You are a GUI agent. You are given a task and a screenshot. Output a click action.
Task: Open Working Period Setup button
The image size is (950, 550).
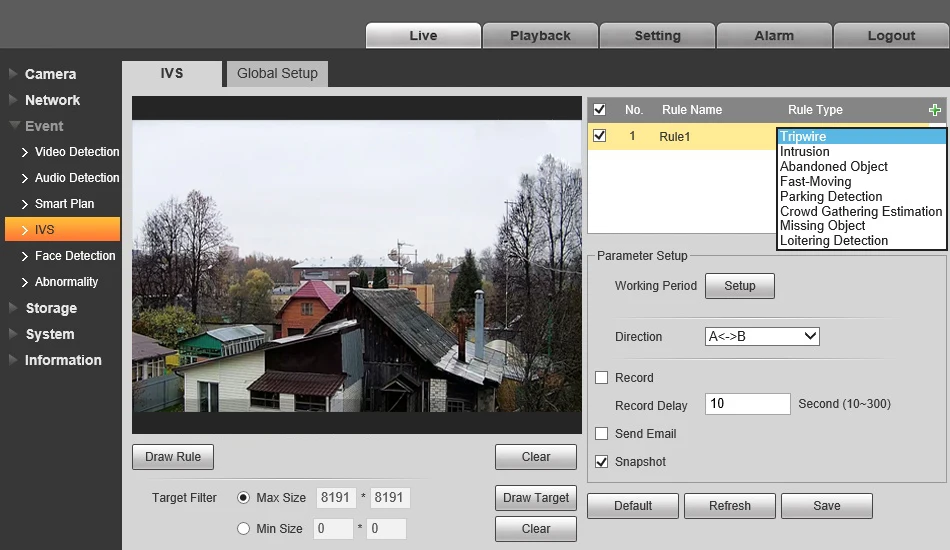[x=740, y=286]
